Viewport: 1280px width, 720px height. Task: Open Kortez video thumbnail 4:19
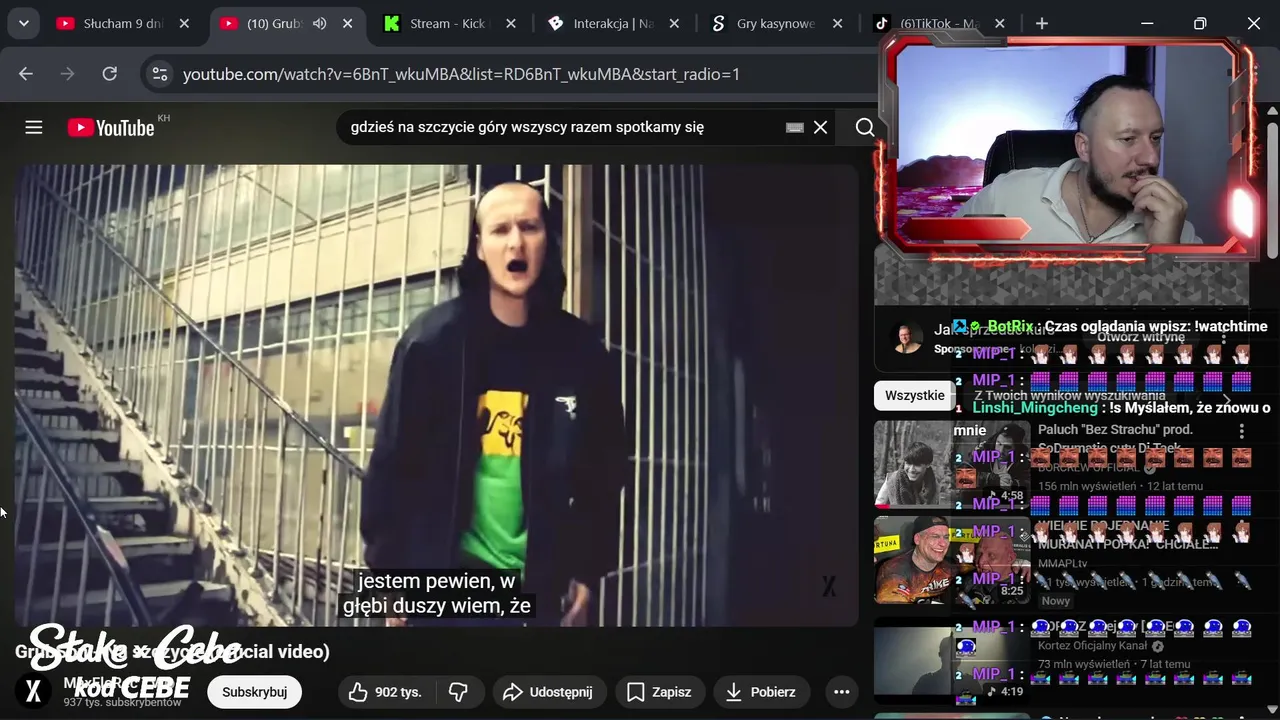[x=951, y=660]
